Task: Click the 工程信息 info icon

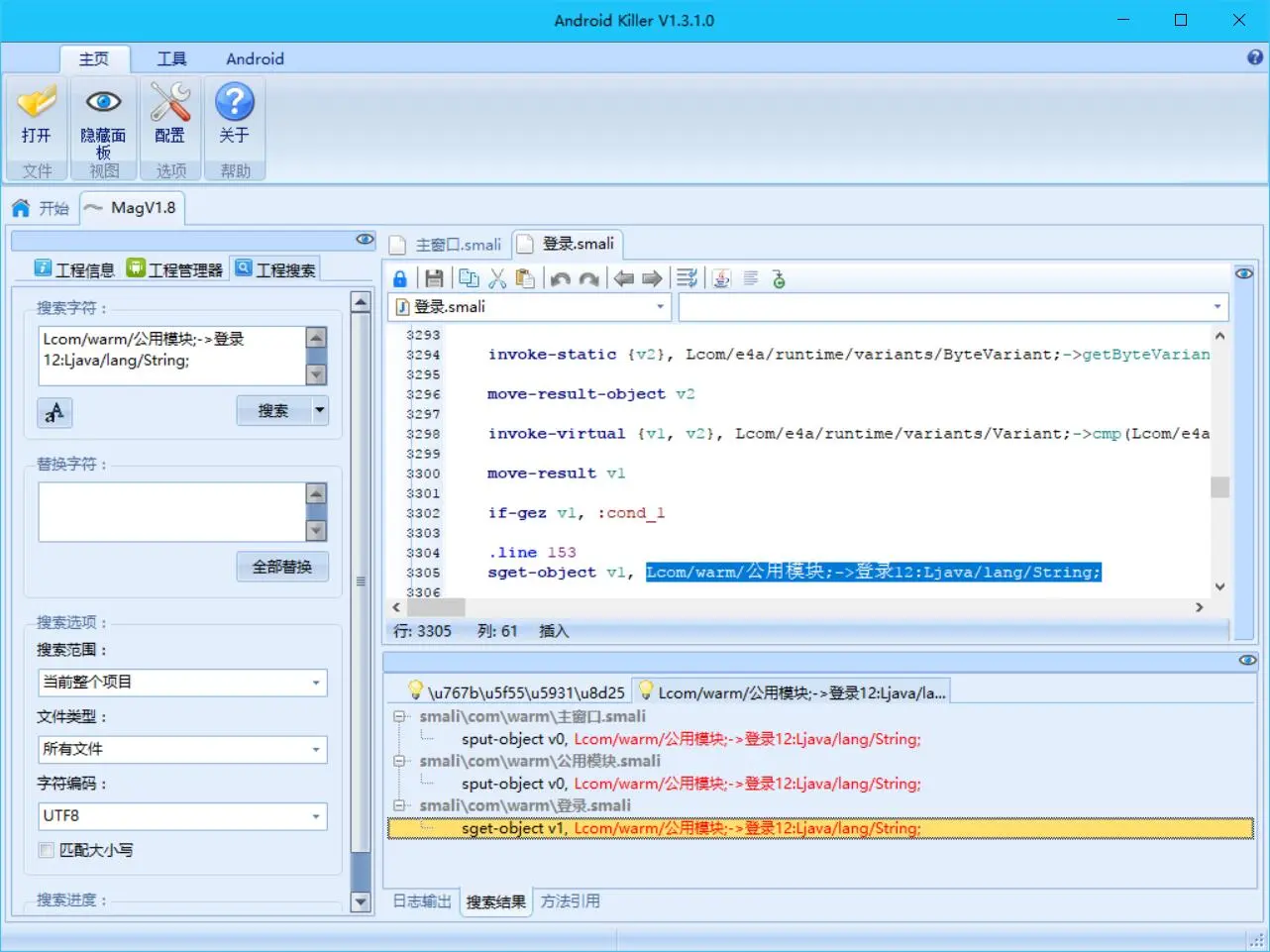Action: [43, 268]
